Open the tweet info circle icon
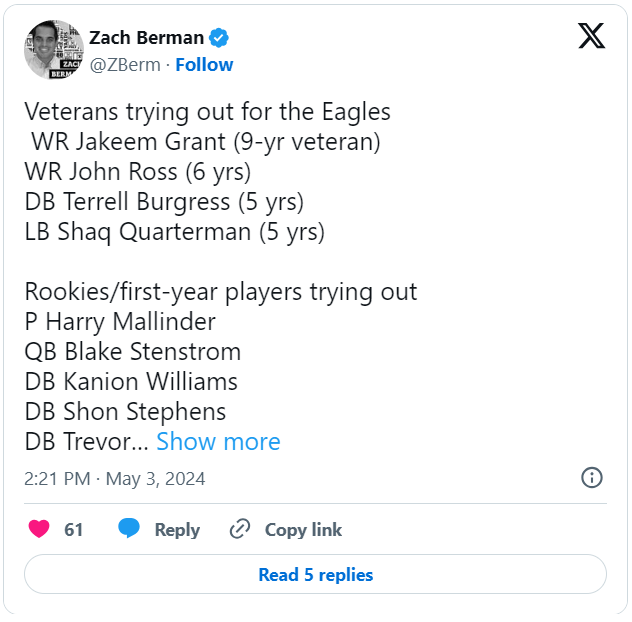Viewport: 632px width, 622px height. (591, 478)
